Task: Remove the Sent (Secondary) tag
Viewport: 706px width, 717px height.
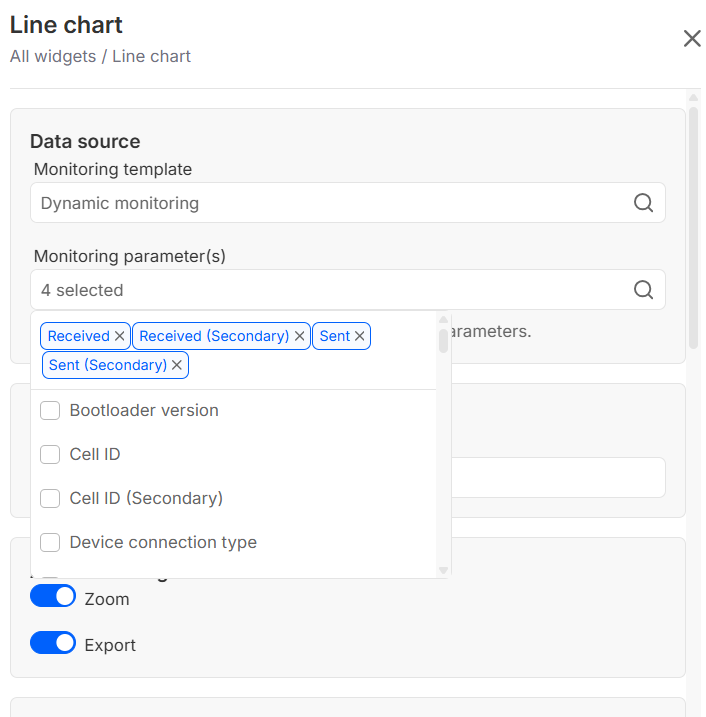Action: [177, 366]
